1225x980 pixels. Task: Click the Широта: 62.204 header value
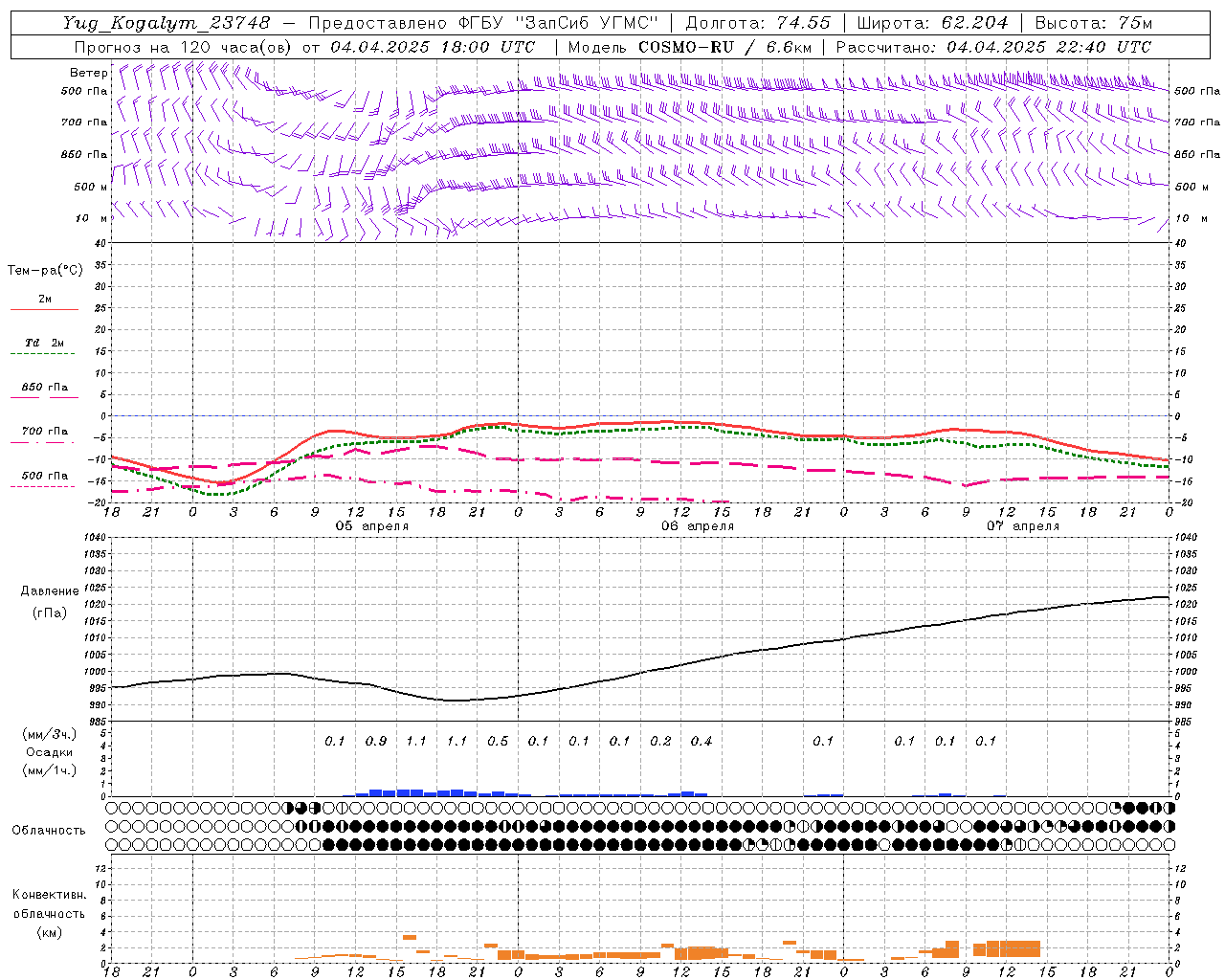[932, 23]
